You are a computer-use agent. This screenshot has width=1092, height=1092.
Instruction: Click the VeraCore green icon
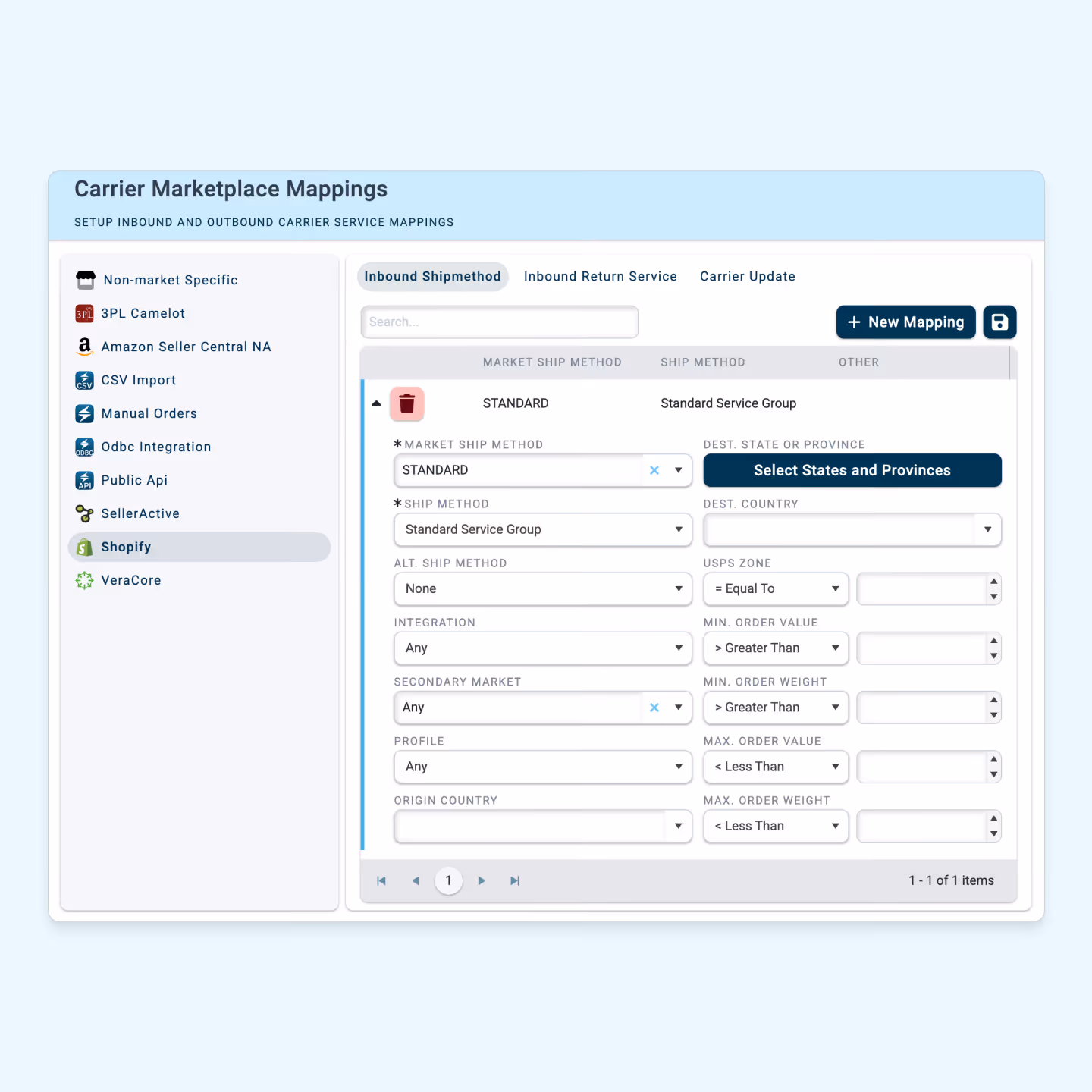click(84, 580)
